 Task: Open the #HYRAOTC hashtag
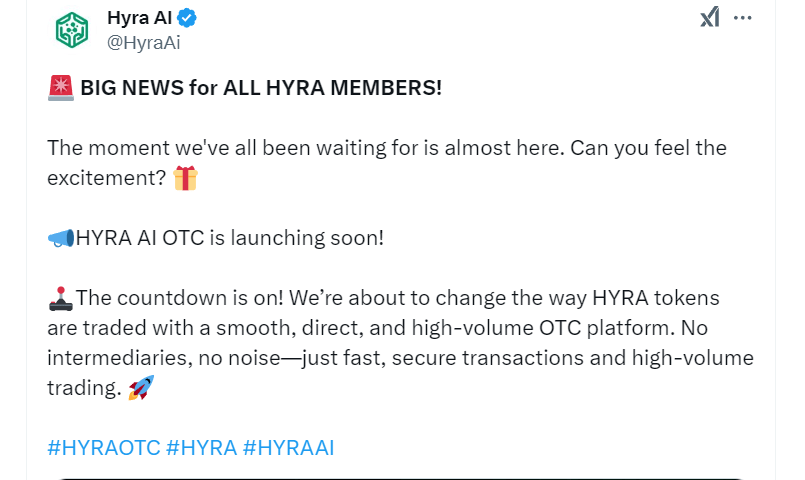(x=103, y=447)
